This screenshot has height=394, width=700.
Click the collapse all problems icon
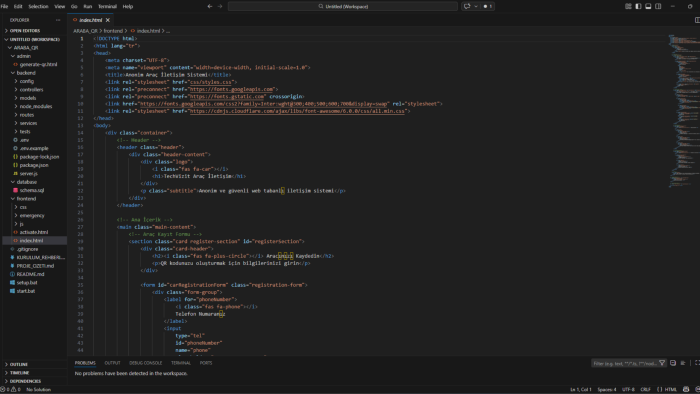pyautogui.click(x=673, y=363)
